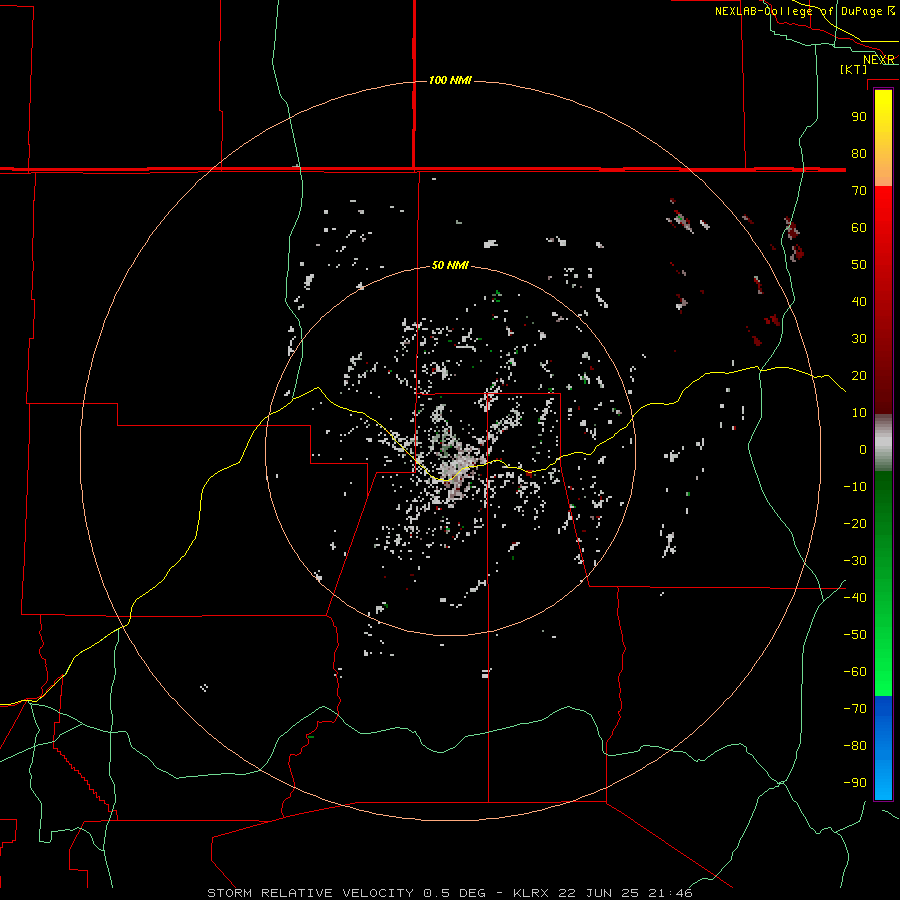Click the "90" value on the color scale

click(859, 117)
